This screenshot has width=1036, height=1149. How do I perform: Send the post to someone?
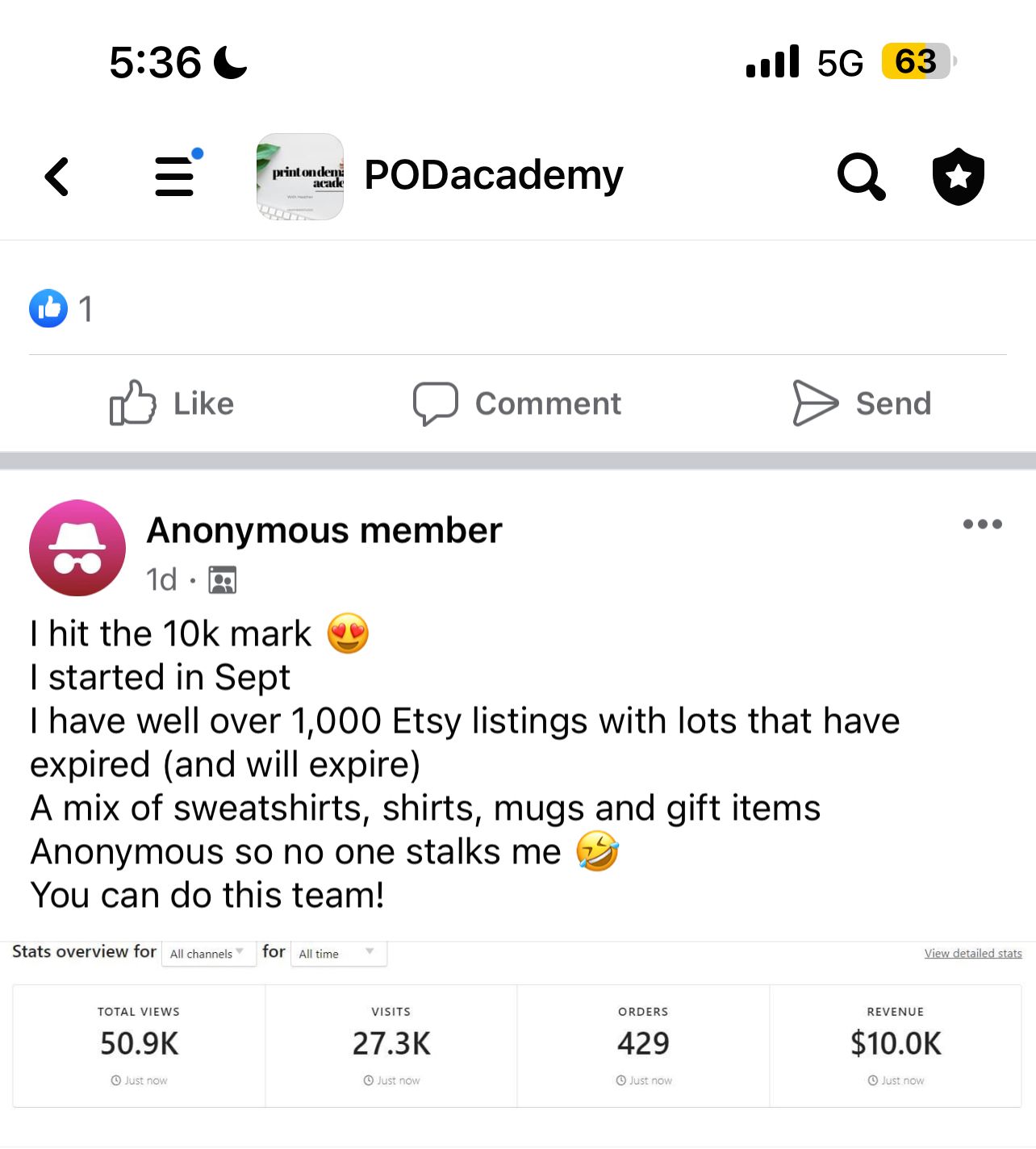tap(862, 403)
